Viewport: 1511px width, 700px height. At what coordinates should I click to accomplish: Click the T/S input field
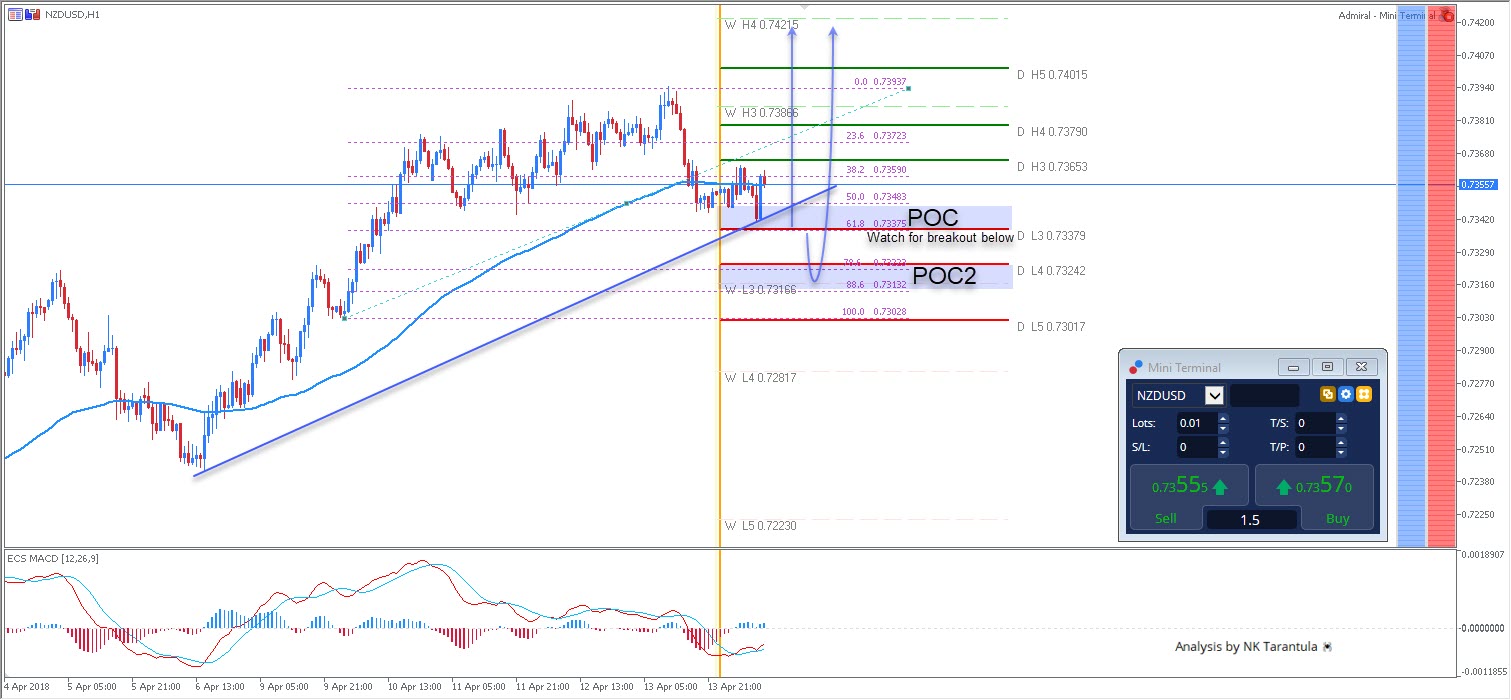[1315, 423]
